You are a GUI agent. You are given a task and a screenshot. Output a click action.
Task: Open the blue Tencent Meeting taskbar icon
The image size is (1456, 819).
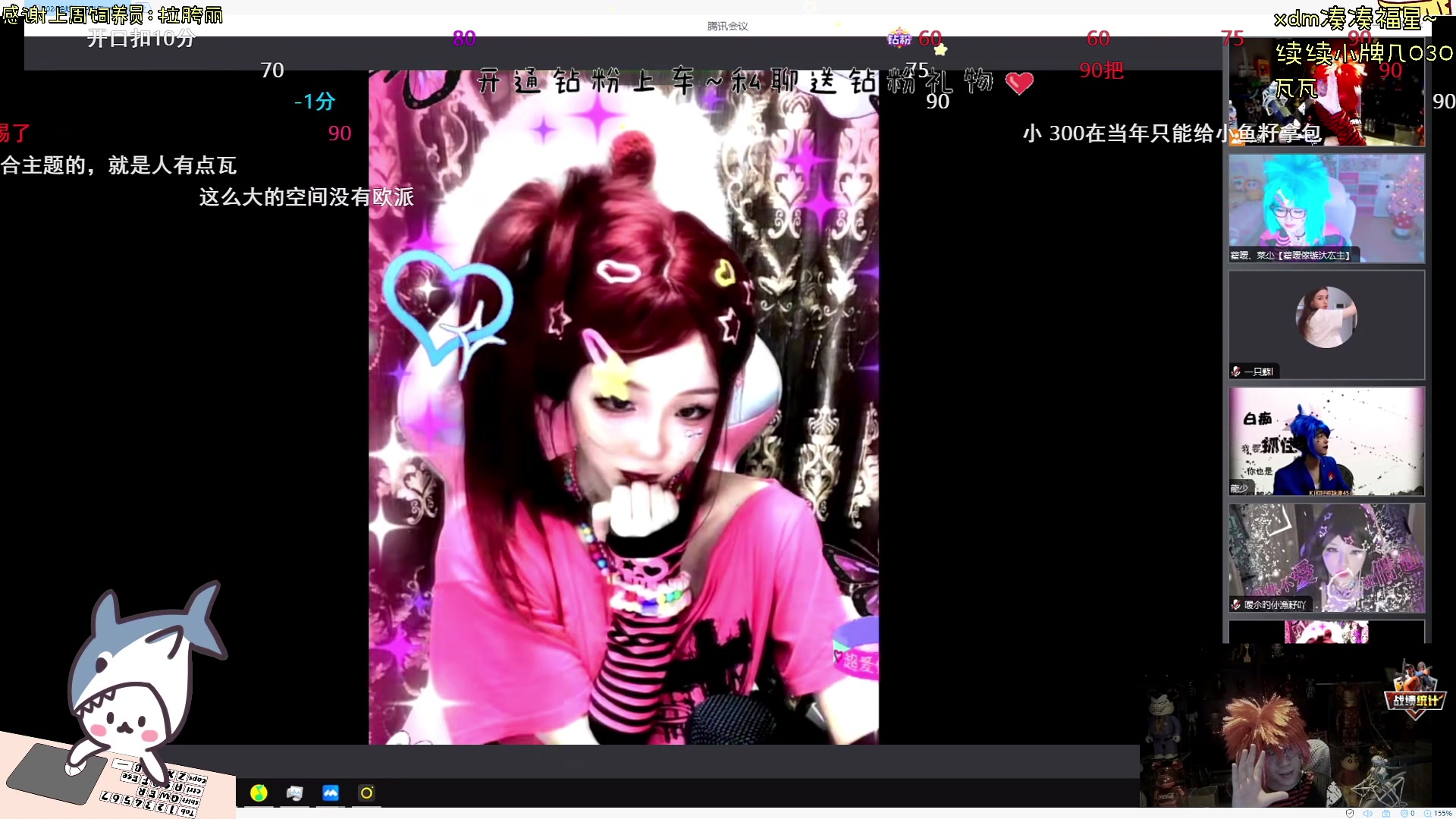point(331,793)
